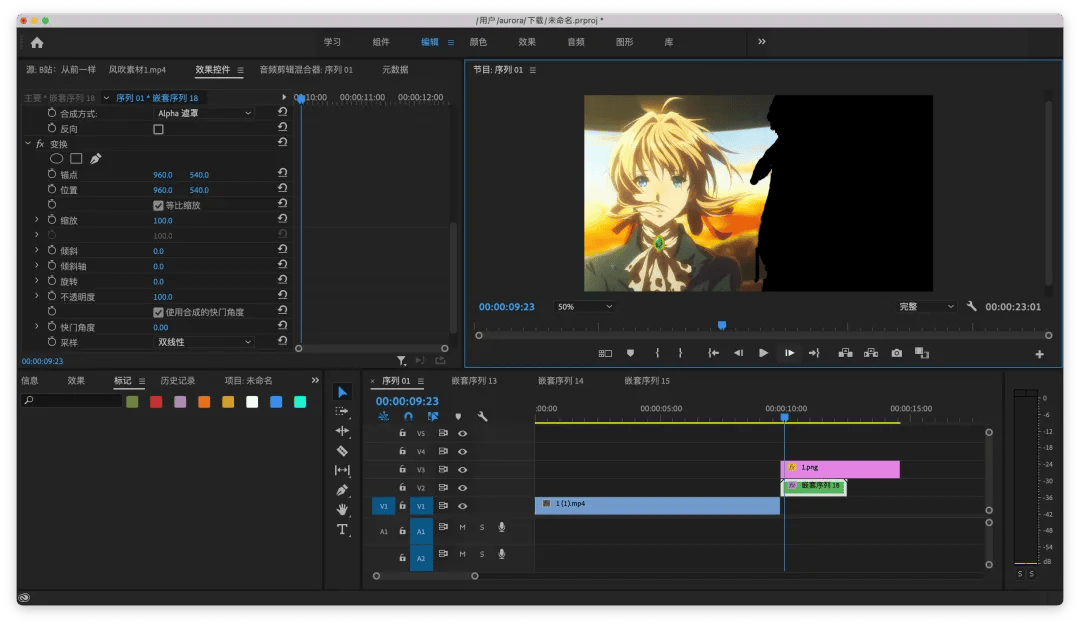The image size is (1080, 625).
Task: Reset the 锚点 parameter
Action: [282, 173]
